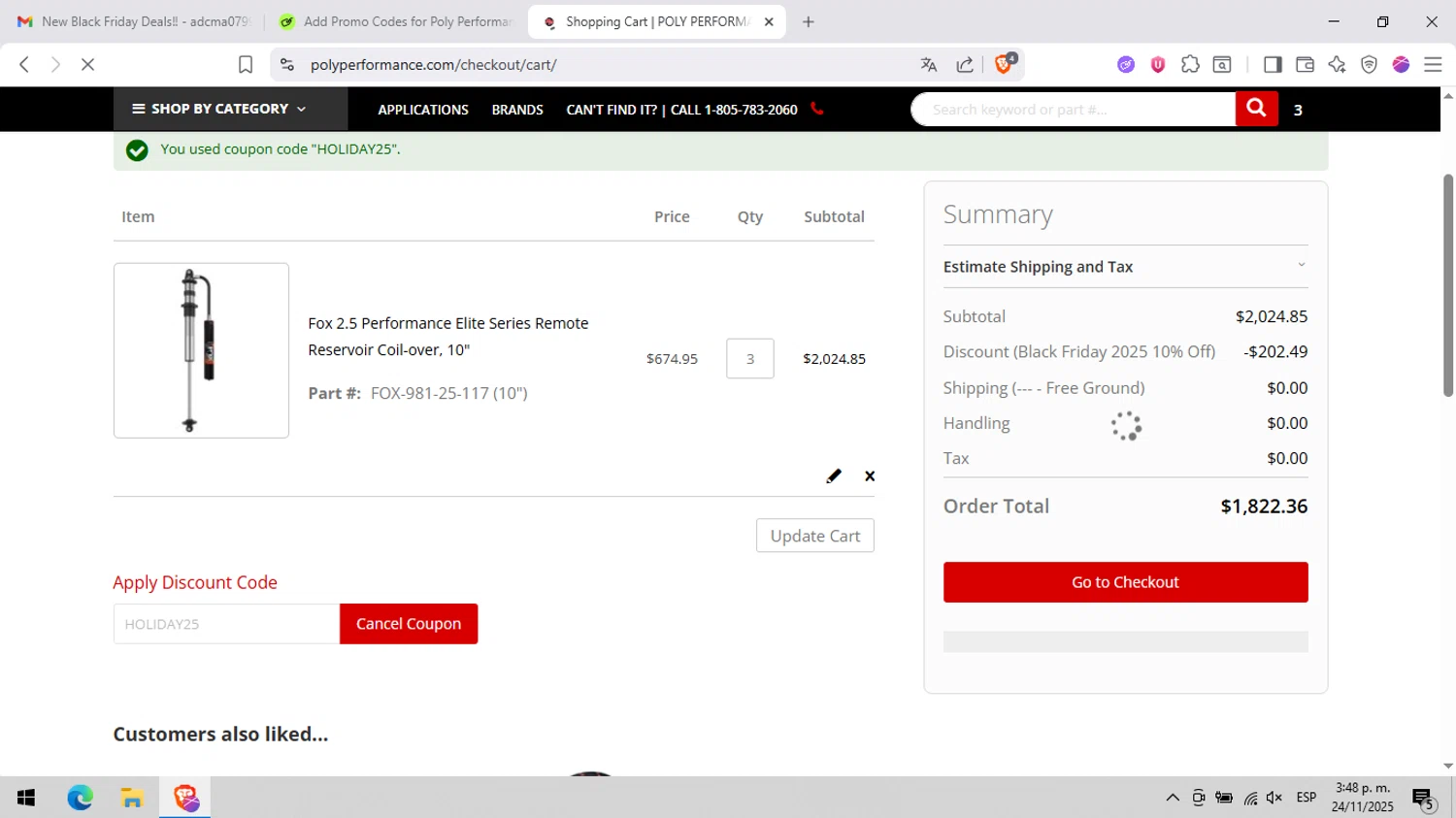Viewport: 1456px width, 818px height.
Task: Open the Brave Wallet icon
Action: pos(1305,64)
